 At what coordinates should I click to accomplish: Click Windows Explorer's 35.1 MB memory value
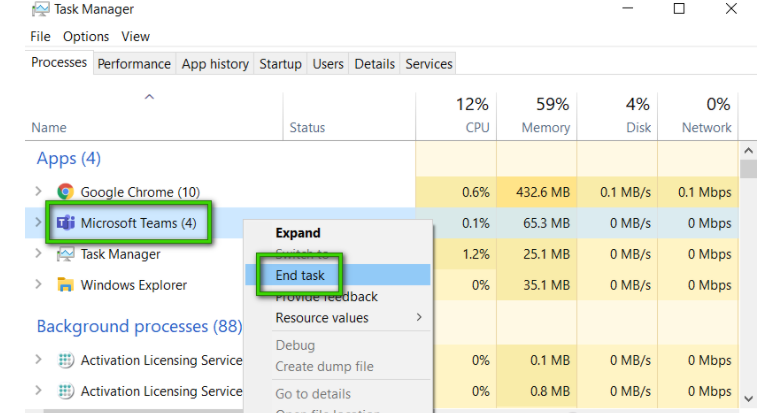pos(546,285)
